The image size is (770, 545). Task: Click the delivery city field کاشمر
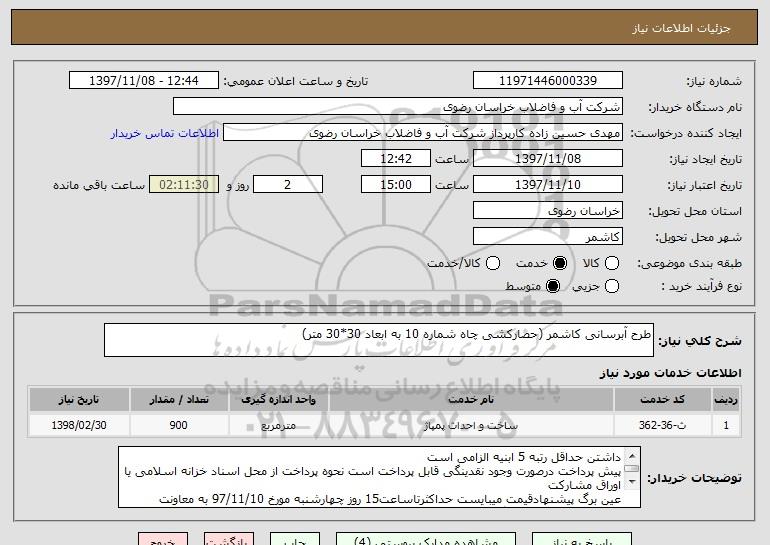coord(548,237)
